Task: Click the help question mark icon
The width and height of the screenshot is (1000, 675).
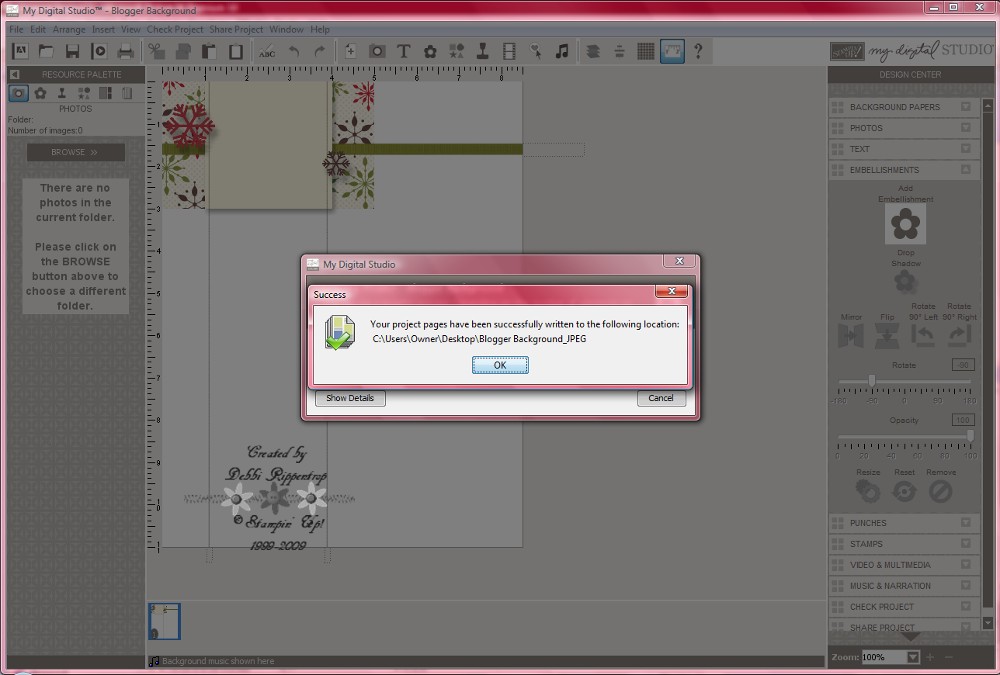Action: [698, 51]
